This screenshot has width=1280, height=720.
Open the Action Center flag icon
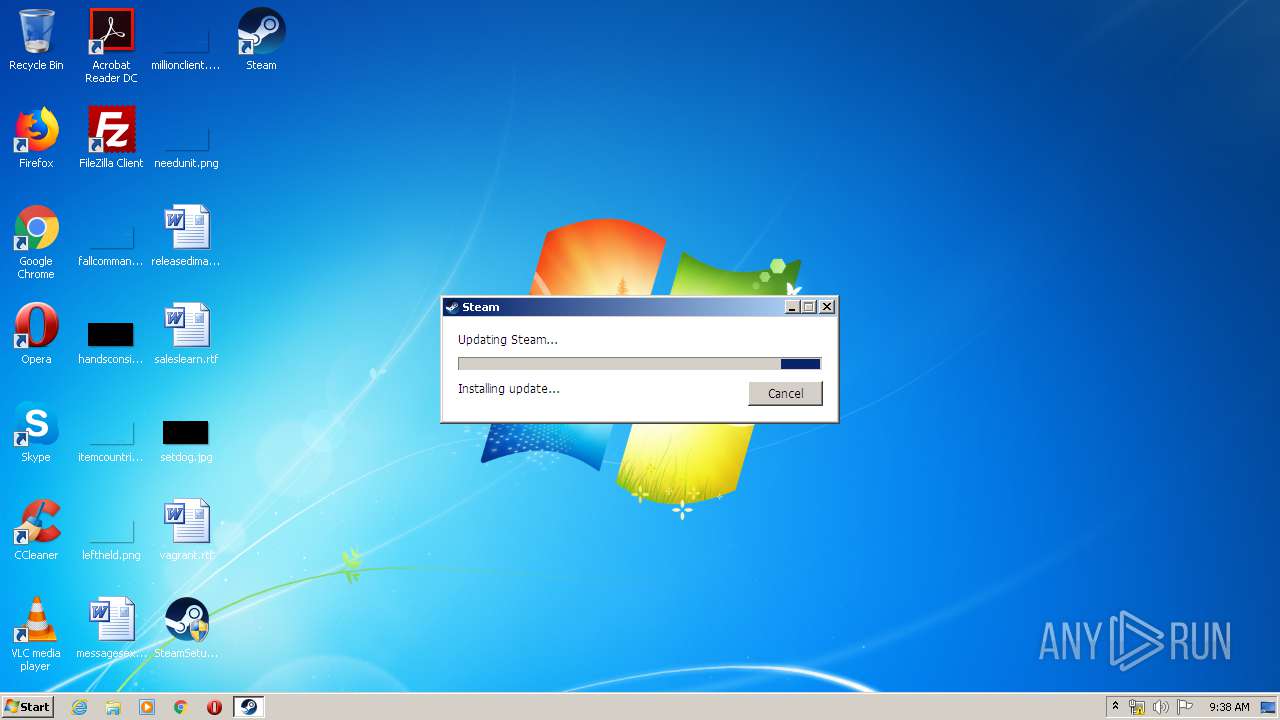click(1184, 707)
